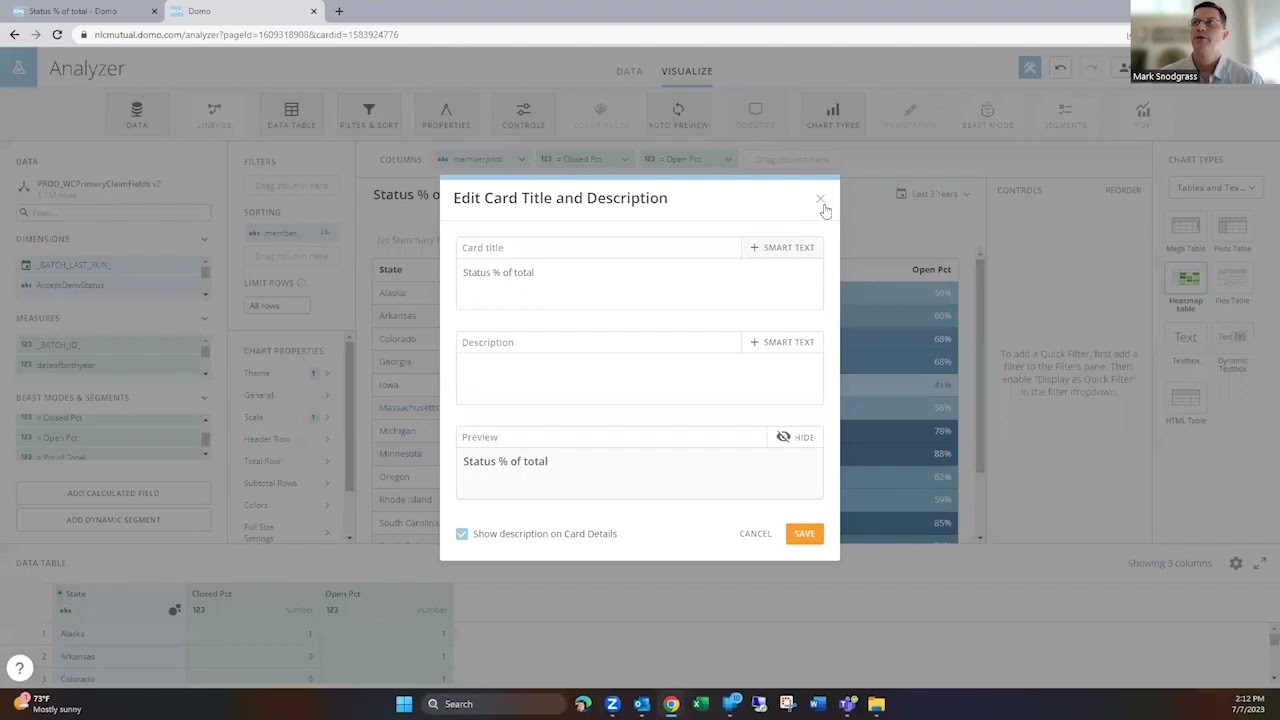Open the Beast Mode tool
This screenshot has width=1280, height=720.
987,115
